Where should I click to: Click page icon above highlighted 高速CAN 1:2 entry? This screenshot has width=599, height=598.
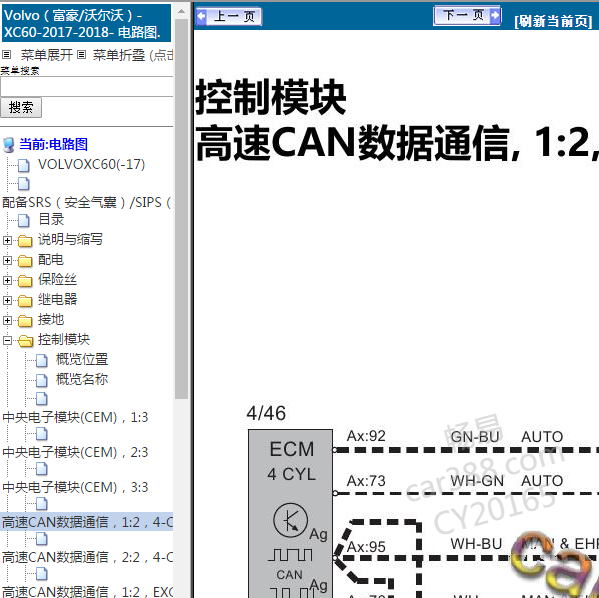click(x=42, y=504)
